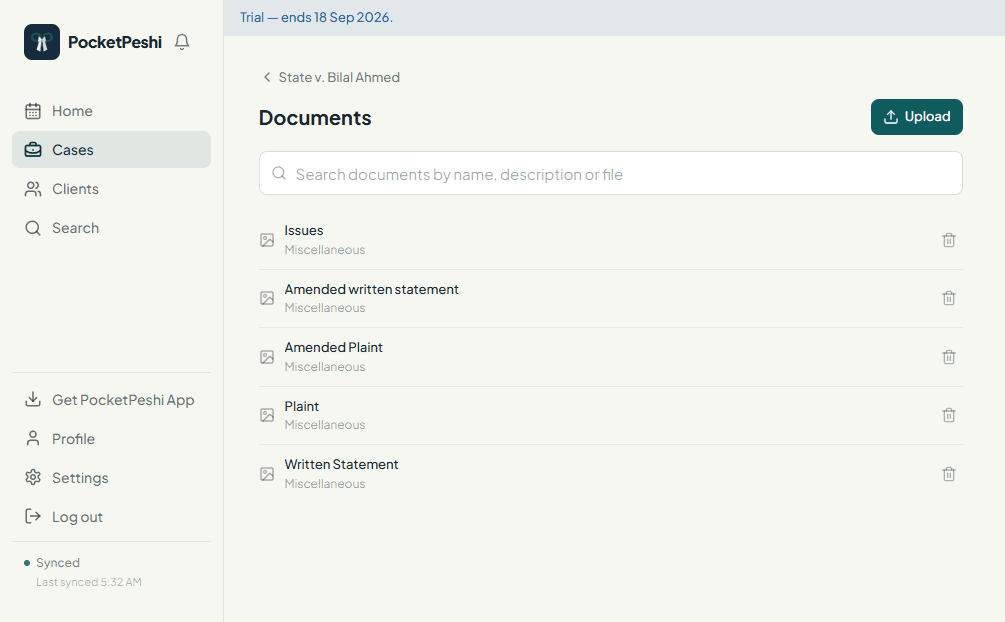This screenshot has width=1005, height=622.
Task: Click the Profile person icon
Action: point(33,439)
